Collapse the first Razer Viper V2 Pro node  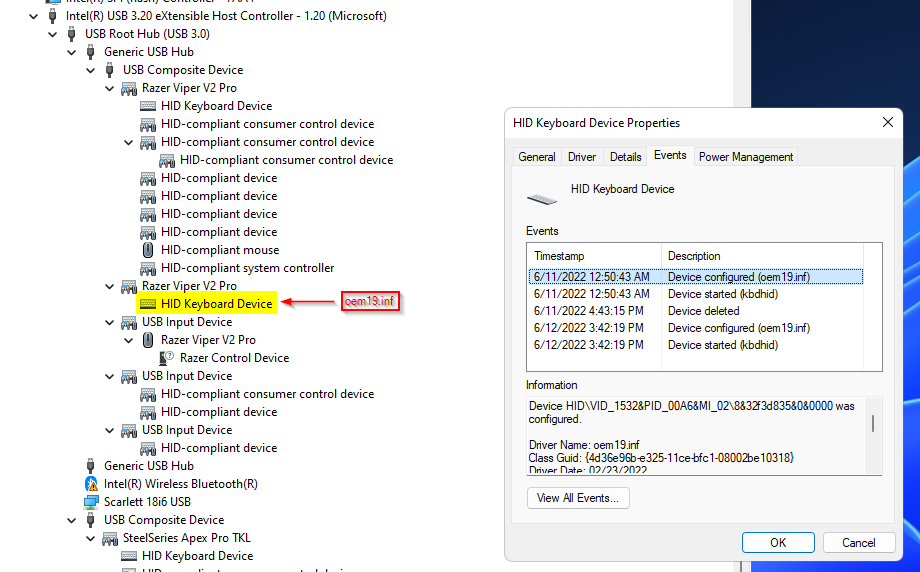[110, 88]
